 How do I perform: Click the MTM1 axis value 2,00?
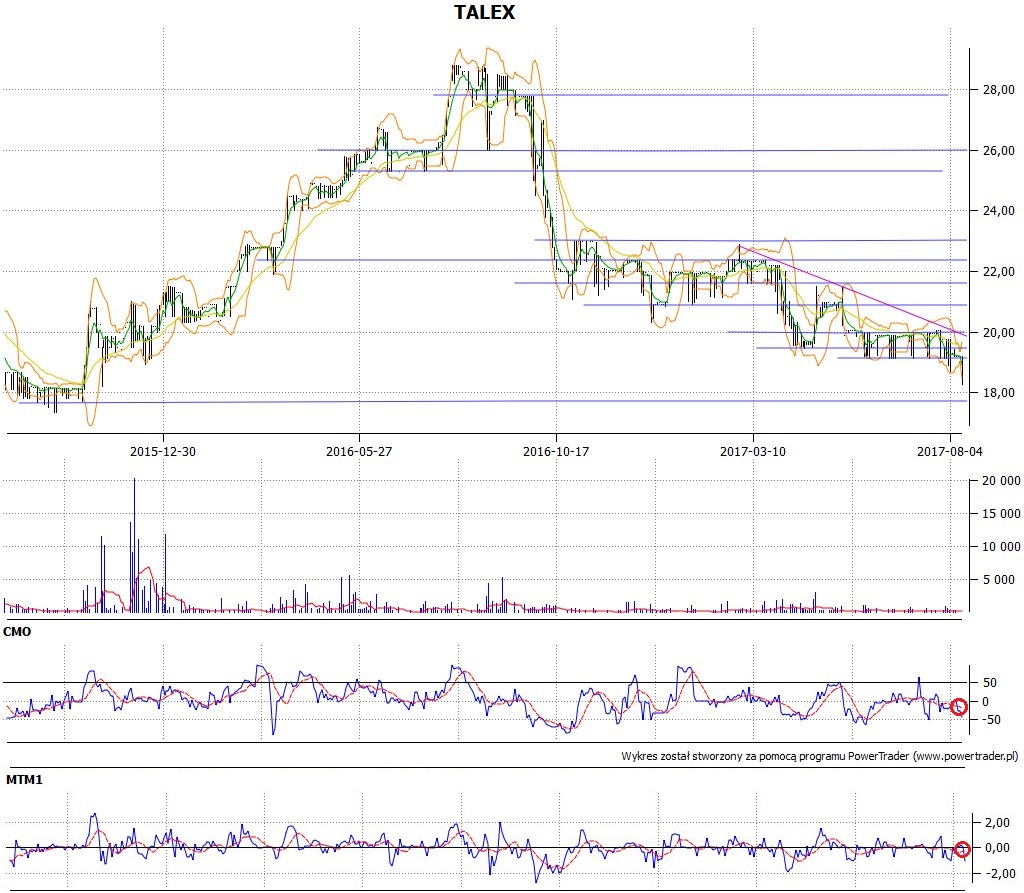(997, 822)
